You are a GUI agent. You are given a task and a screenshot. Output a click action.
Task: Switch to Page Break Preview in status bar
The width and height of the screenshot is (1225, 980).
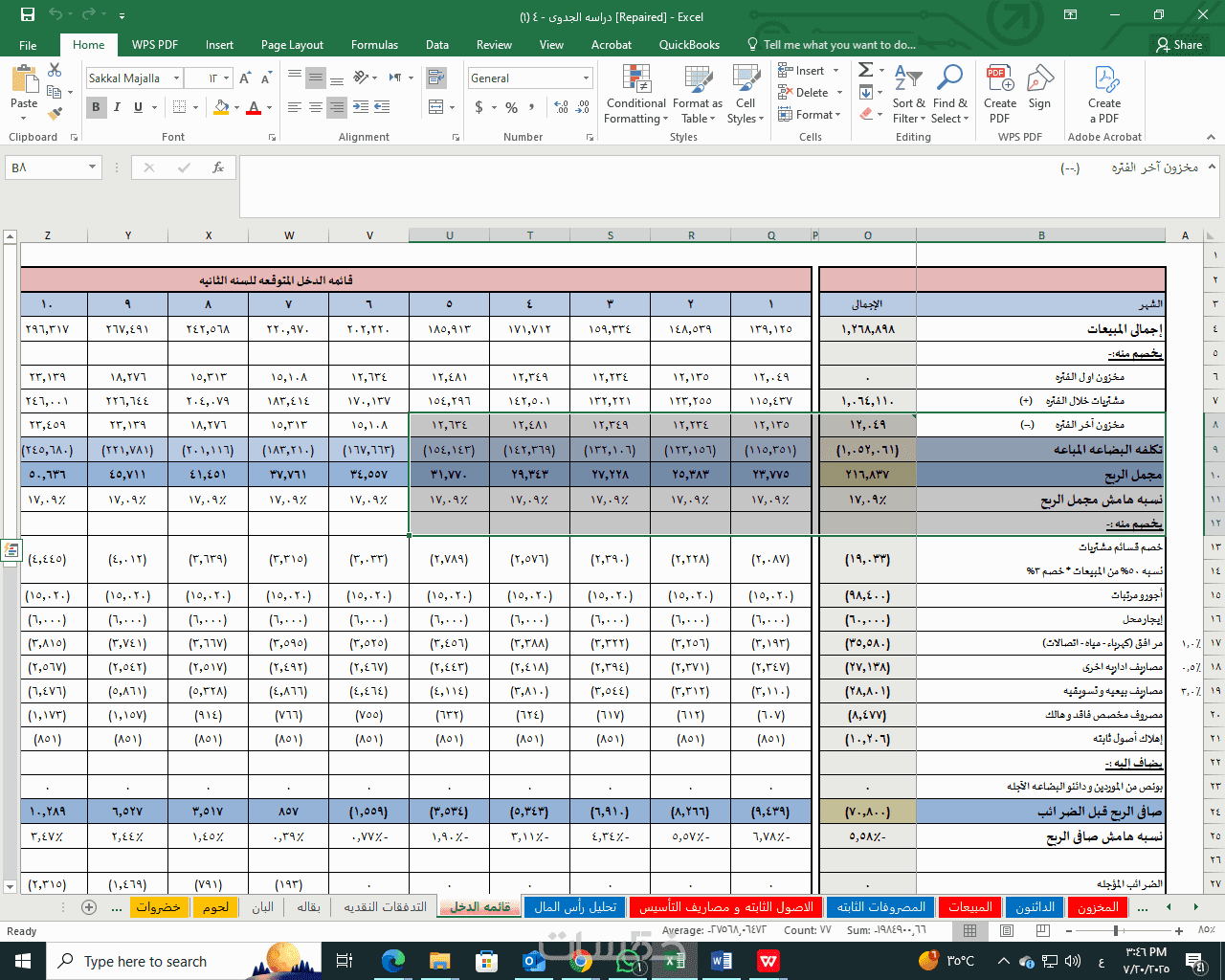1043,930
